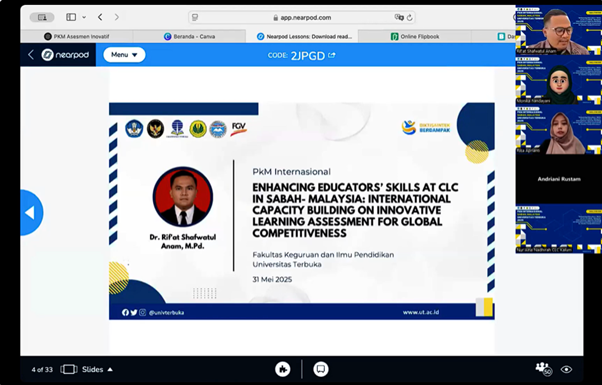Click the app.nearpod.com address field
The width and height of the screenshot is (602, 385).
[302, 17]
